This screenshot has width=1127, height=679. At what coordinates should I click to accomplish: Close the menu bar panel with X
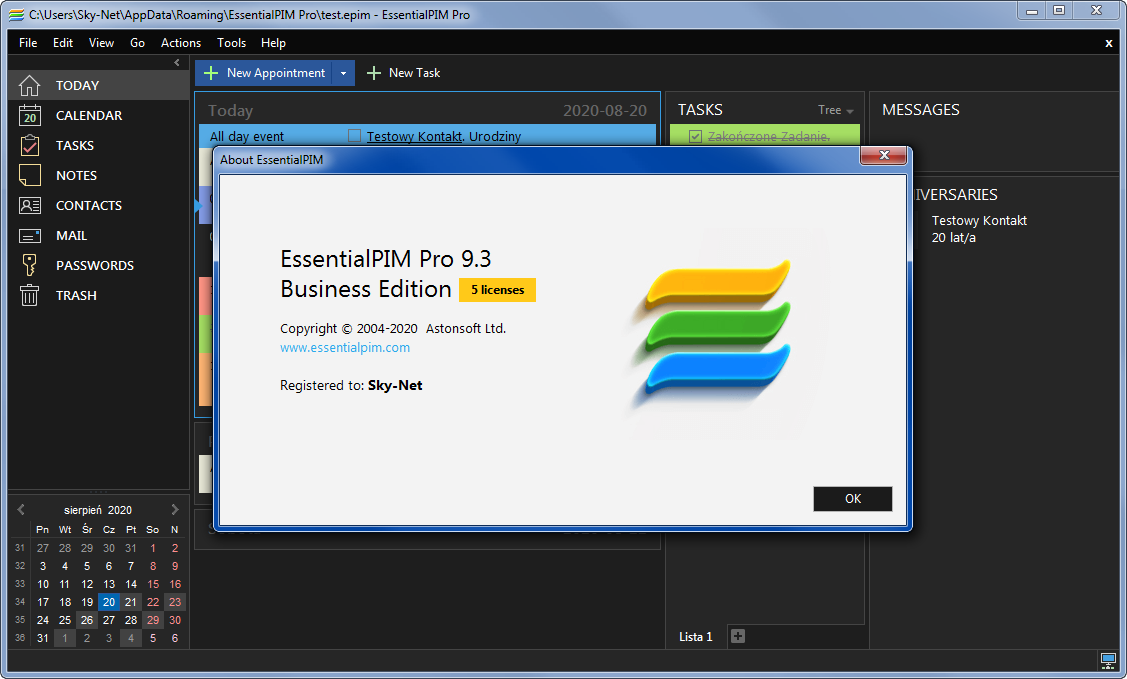click(1108, 43)
